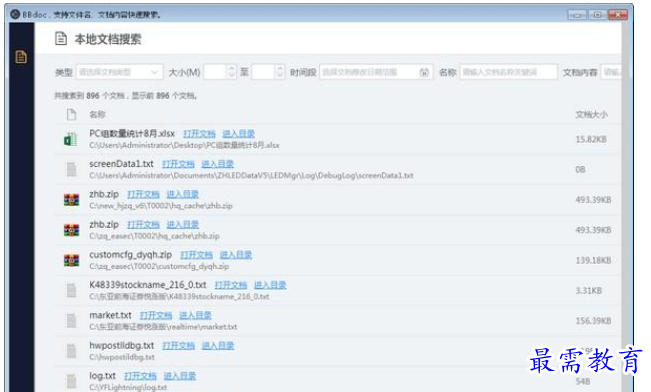Click 打开文档 for screenData1.txt
The width and height of the screenshot is (651, 392).
click(178, 164)
